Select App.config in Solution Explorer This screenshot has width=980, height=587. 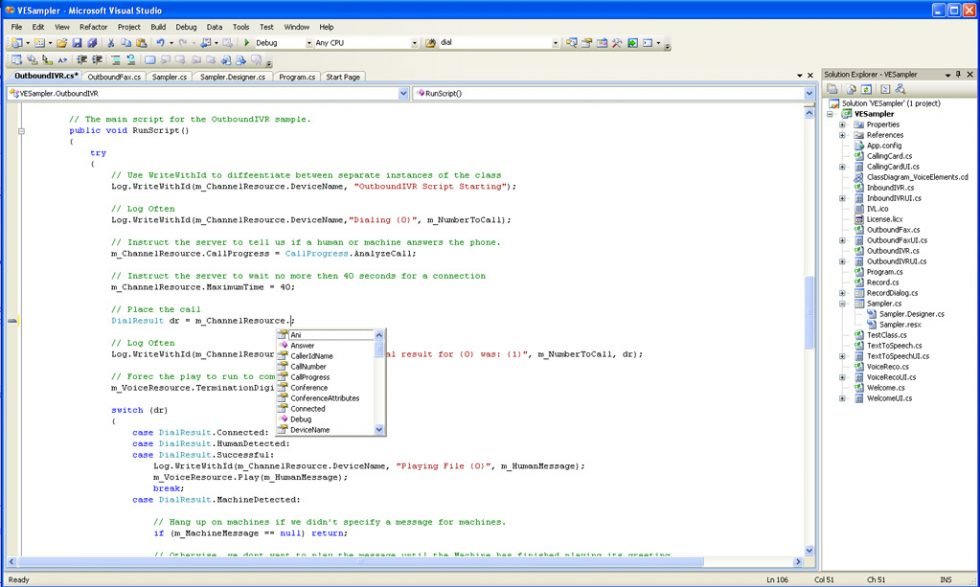[885, 145]
